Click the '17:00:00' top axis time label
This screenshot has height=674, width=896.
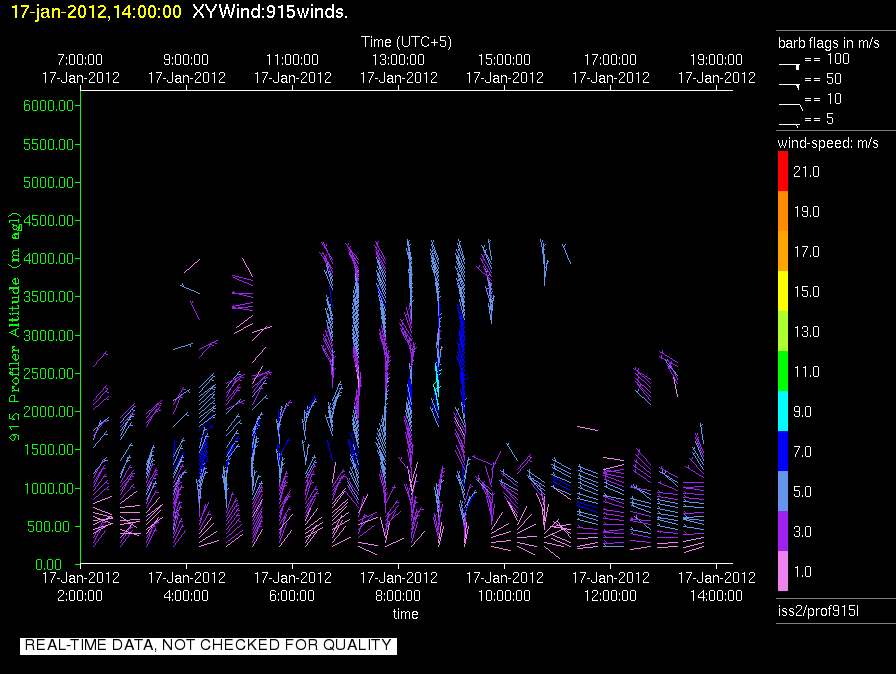click(610, 60)
